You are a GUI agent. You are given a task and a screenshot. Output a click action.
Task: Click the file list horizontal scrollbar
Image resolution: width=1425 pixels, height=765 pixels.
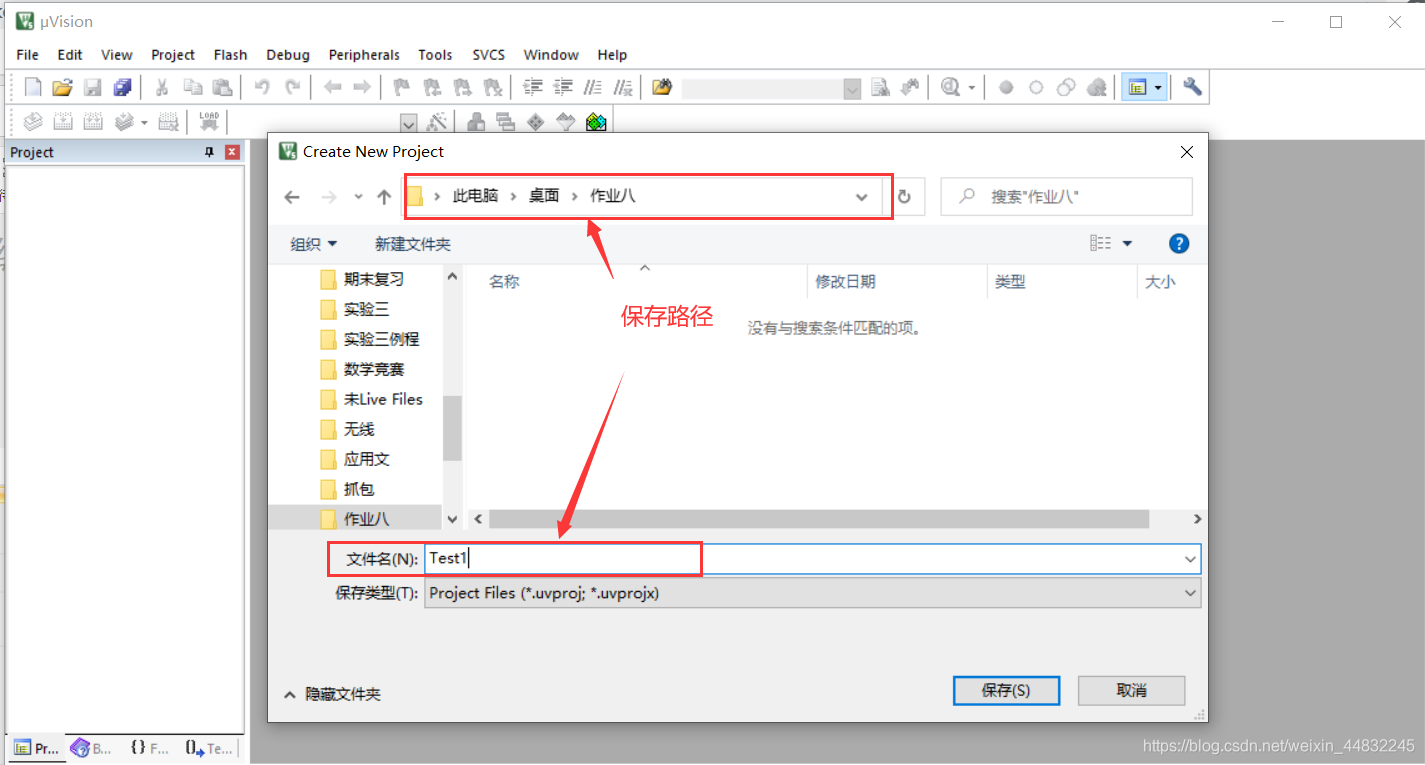point(819,519)
